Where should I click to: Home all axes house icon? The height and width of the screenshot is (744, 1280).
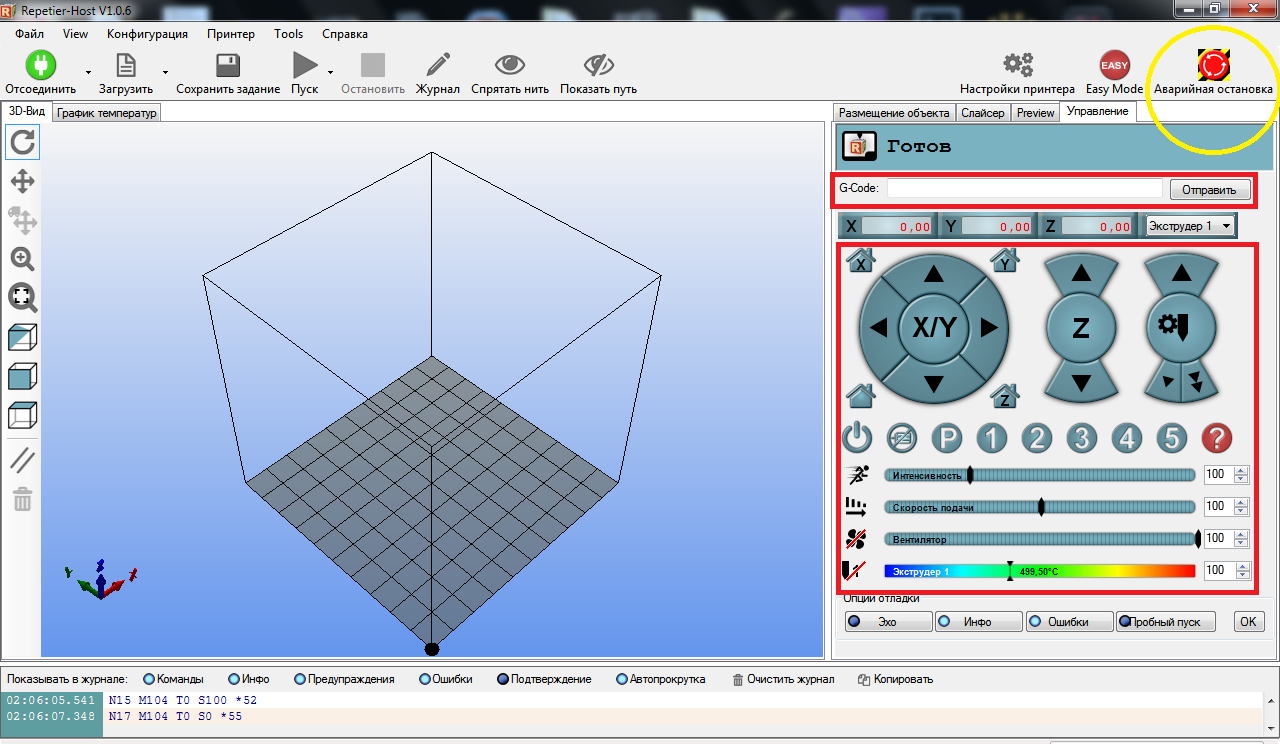[861, 395]
